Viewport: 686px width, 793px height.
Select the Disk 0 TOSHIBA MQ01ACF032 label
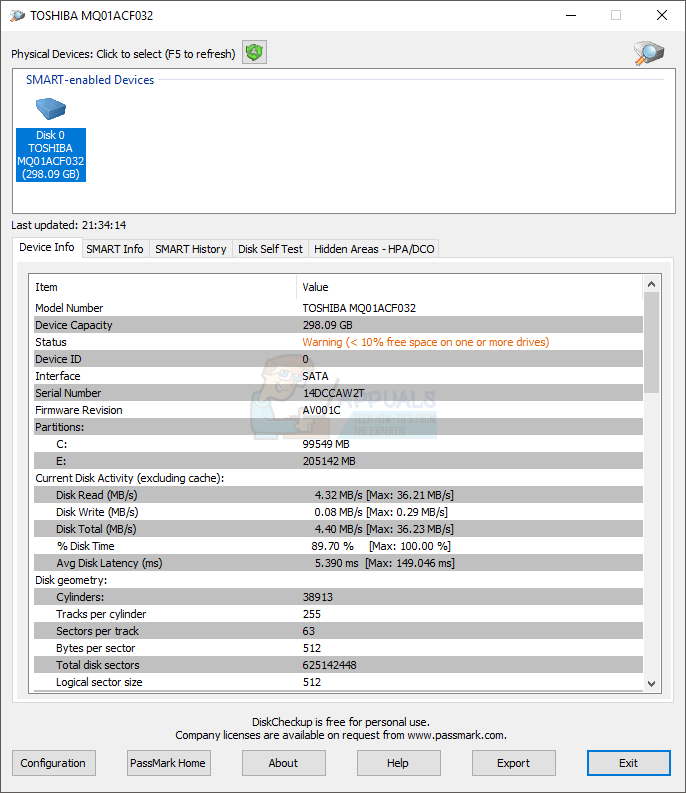pyautogui.click(x=51, y=155)
